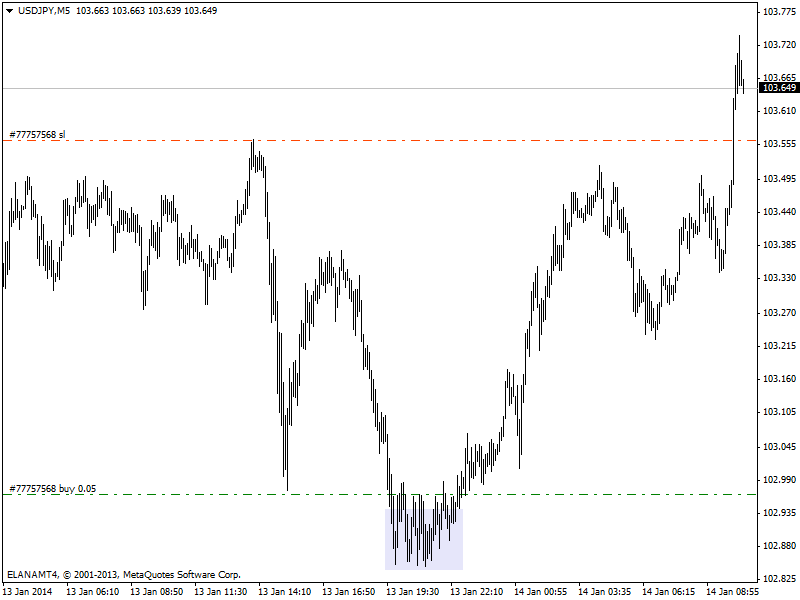The width and height of the screenshot is (800, 600).
Task: Click the 14 Jan 03:35 time label
Action: pos(605,592)
